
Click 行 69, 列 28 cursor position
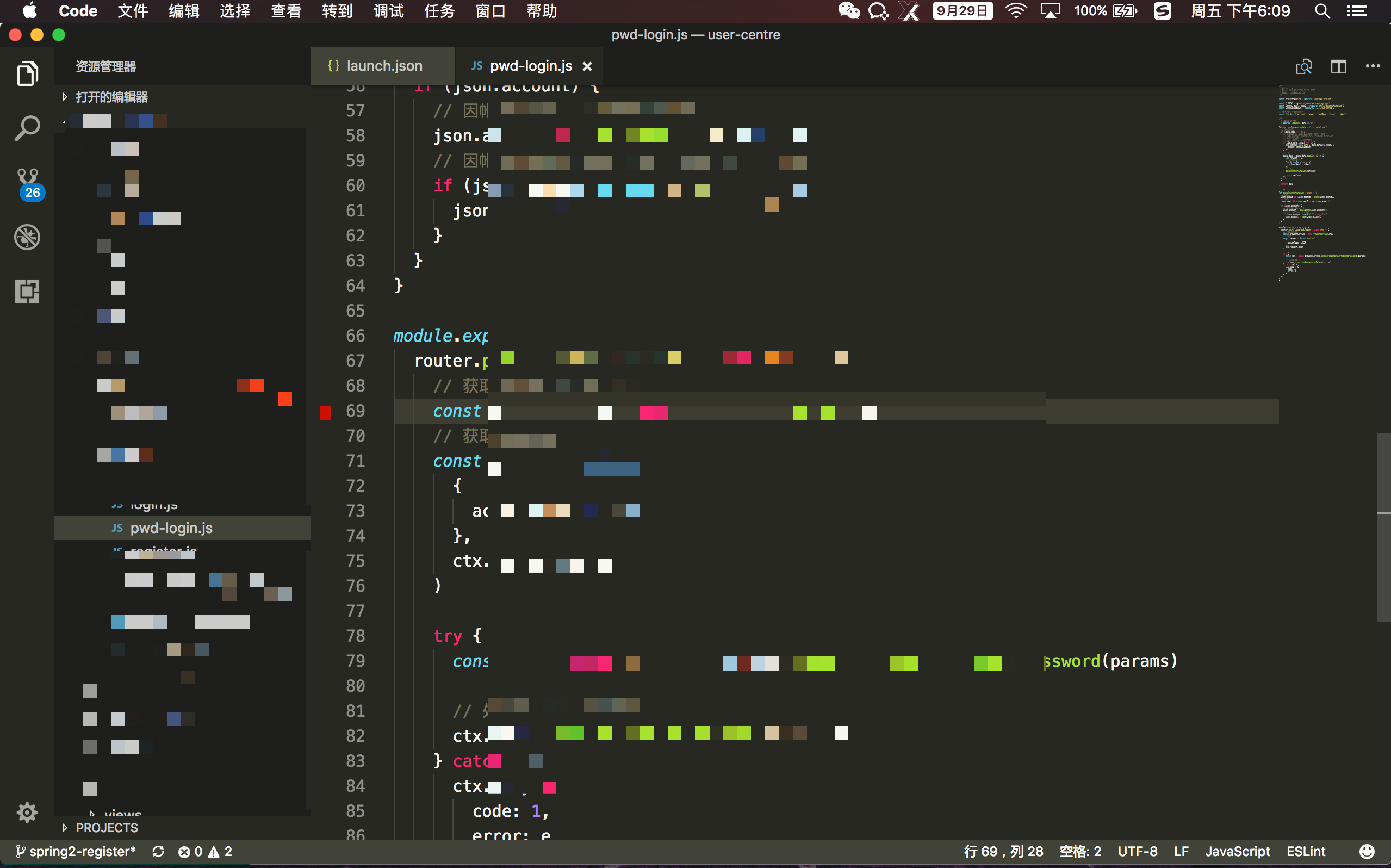pos(1003,851)
